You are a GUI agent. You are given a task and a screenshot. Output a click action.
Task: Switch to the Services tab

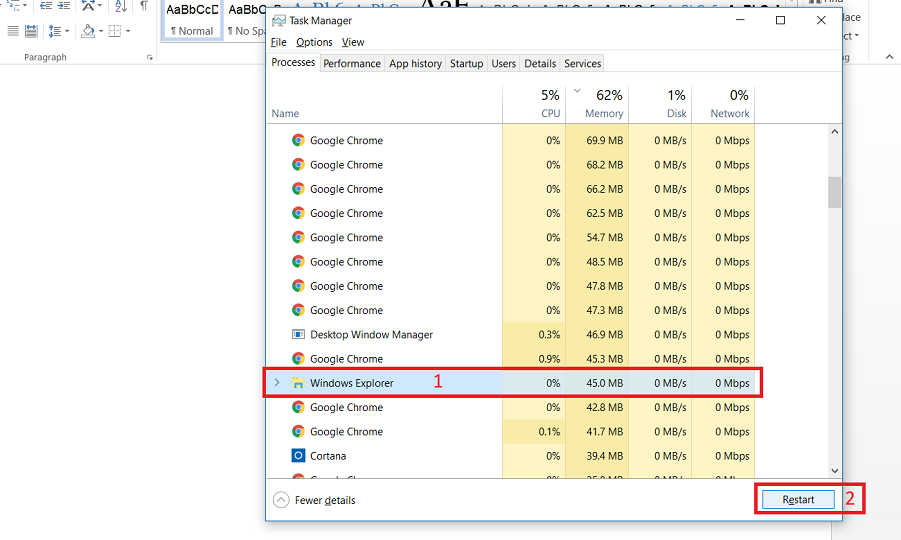[583, 64]
